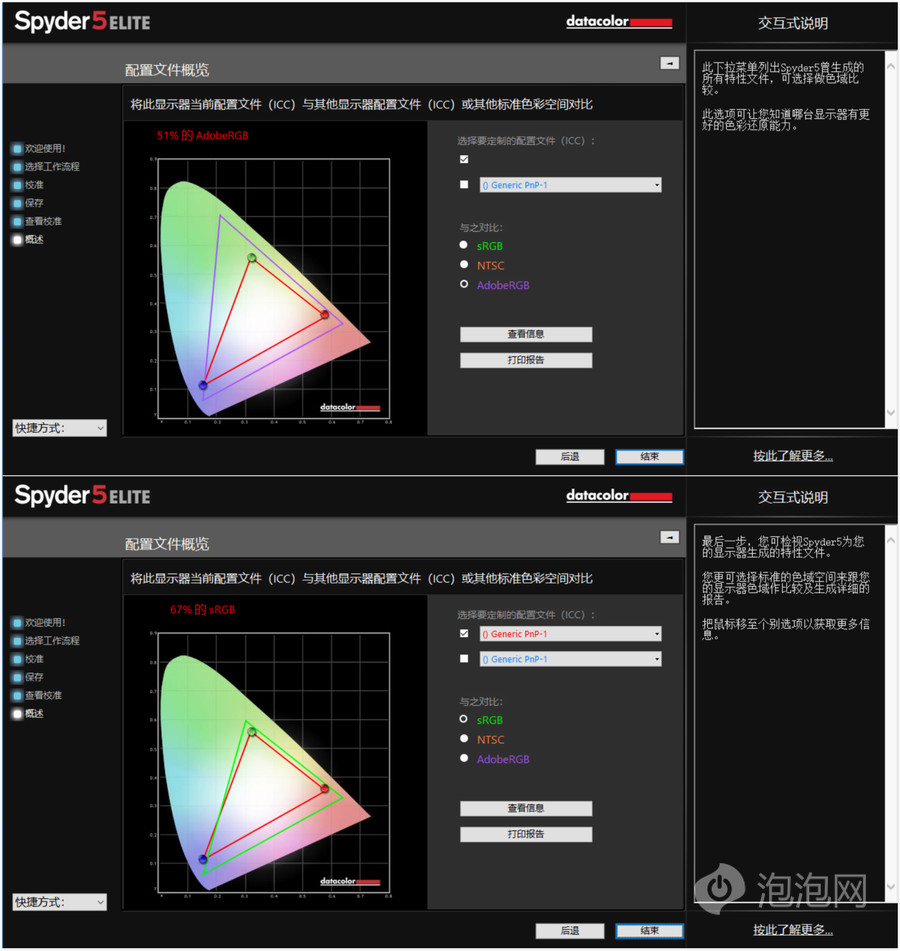This screenshot has height=951, width=900.
Task: Open the 查看校准 step icon in the 51% AdobeRGB window
Action: pos(18,221)
